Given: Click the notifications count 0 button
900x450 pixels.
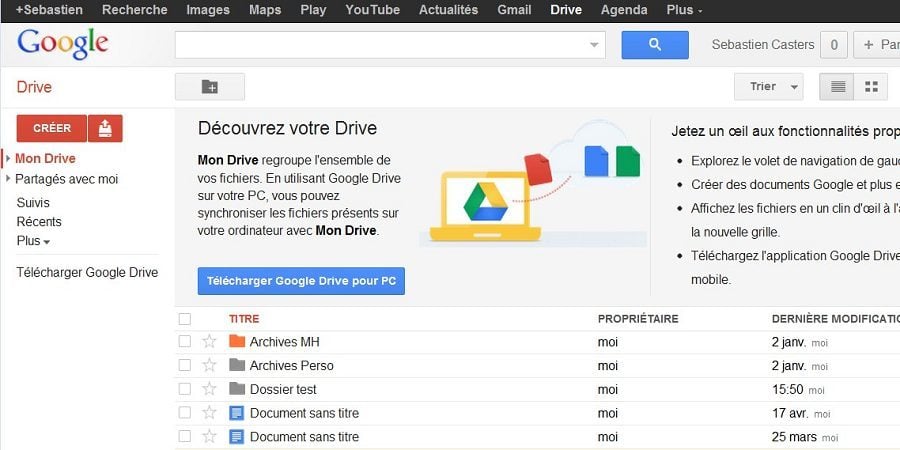Looking at the screenshot, I should point(834,45).
